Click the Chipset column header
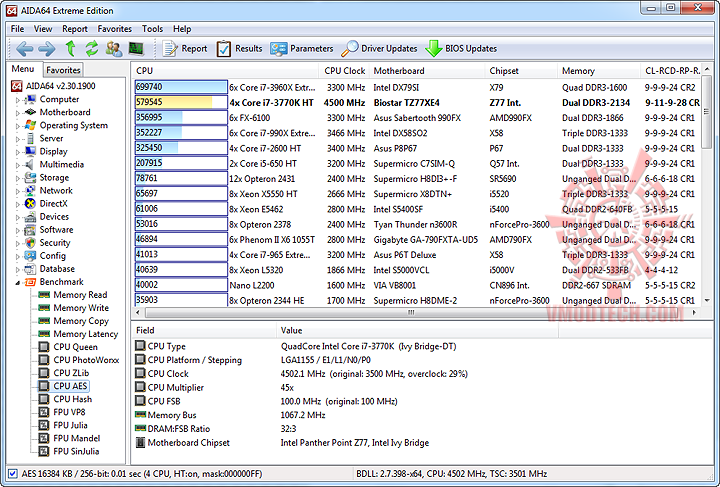The height and width of the screenshot is (487, 720). coord(521,71)
